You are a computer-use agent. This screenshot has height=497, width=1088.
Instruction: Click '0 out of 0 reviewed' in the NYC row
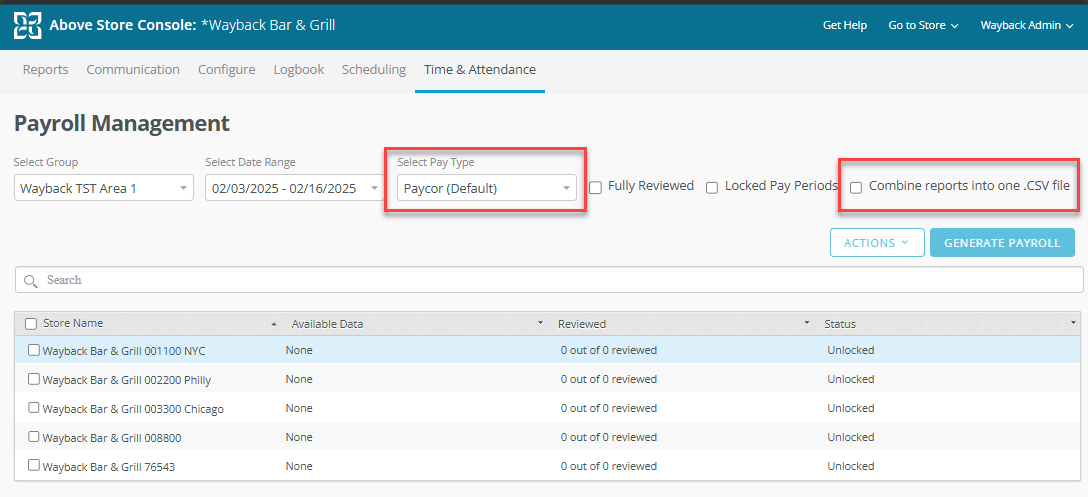(x=609, y=350)
